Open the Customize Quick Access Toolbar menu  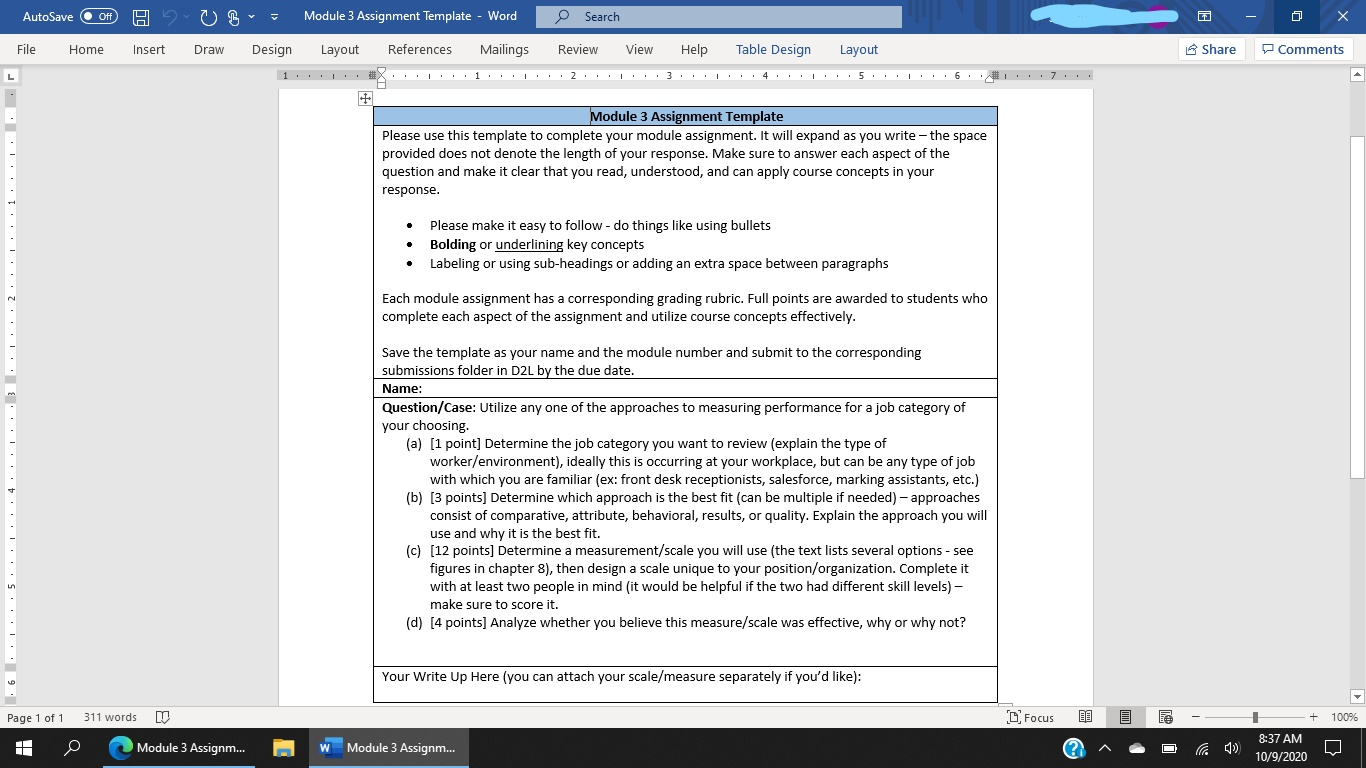tap(273, 16)
